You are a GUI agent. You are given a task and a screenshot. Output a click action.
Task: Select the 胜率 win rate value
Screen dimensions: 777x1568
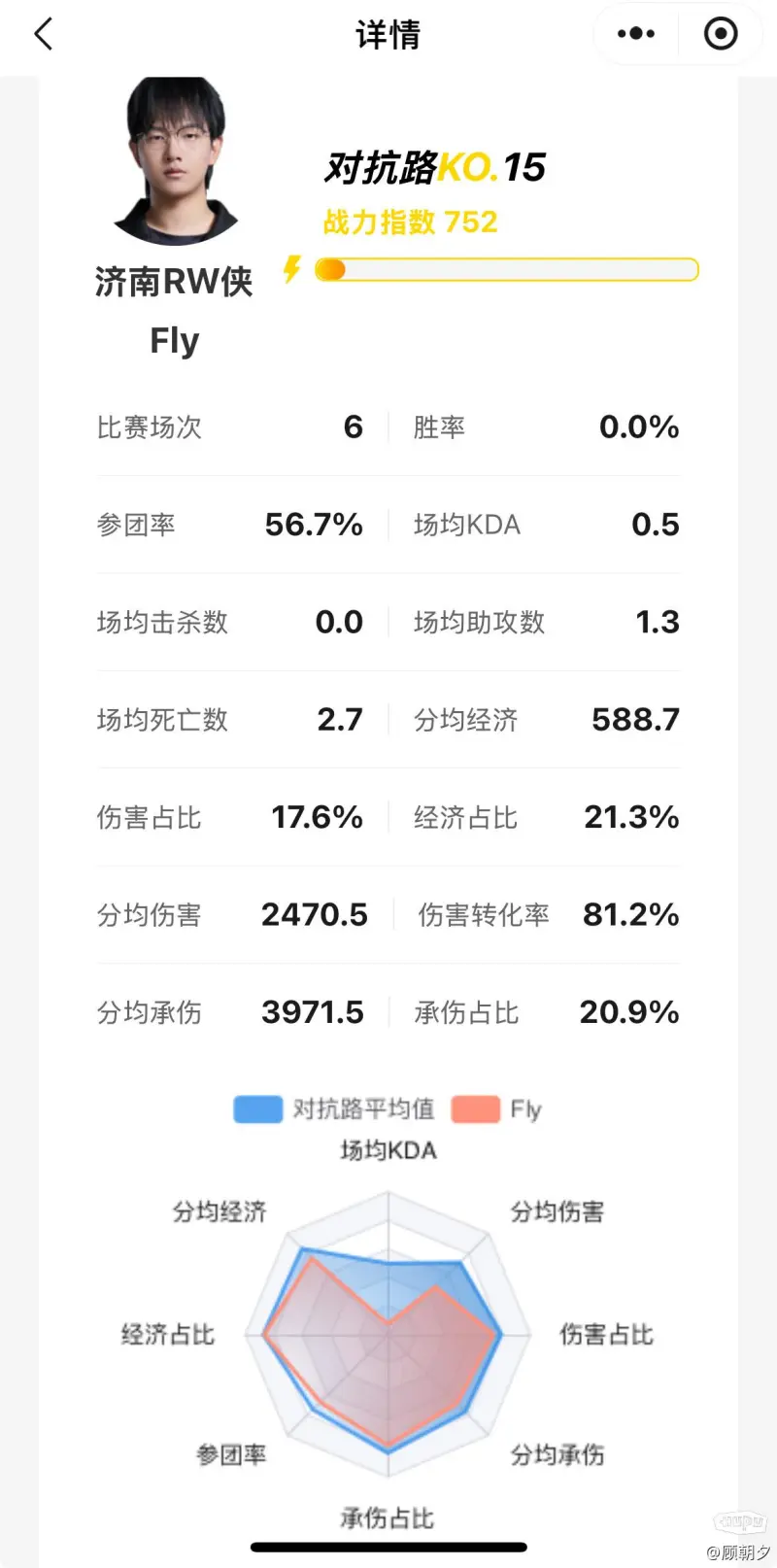(638, 427)
